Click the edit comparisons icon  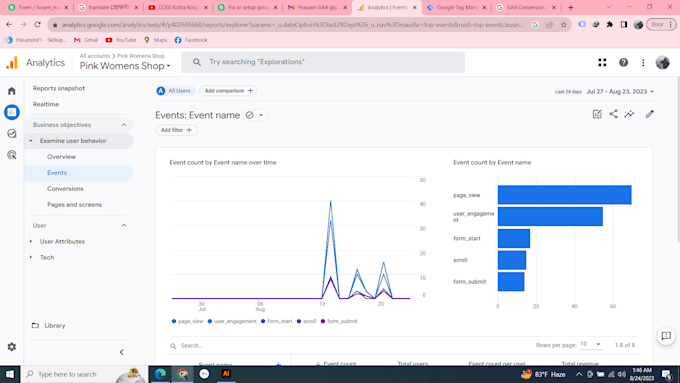[597, 114]
